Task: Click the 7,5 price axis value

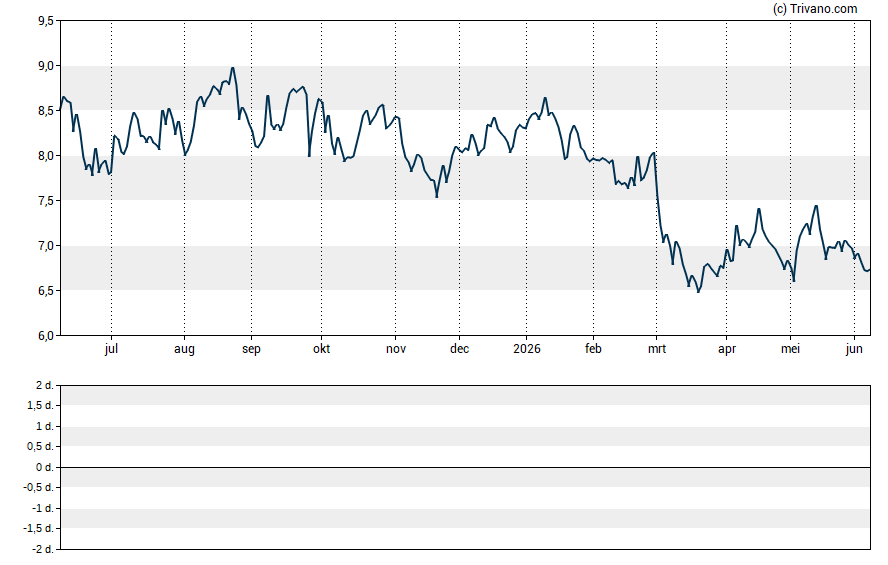Action: 46,201
